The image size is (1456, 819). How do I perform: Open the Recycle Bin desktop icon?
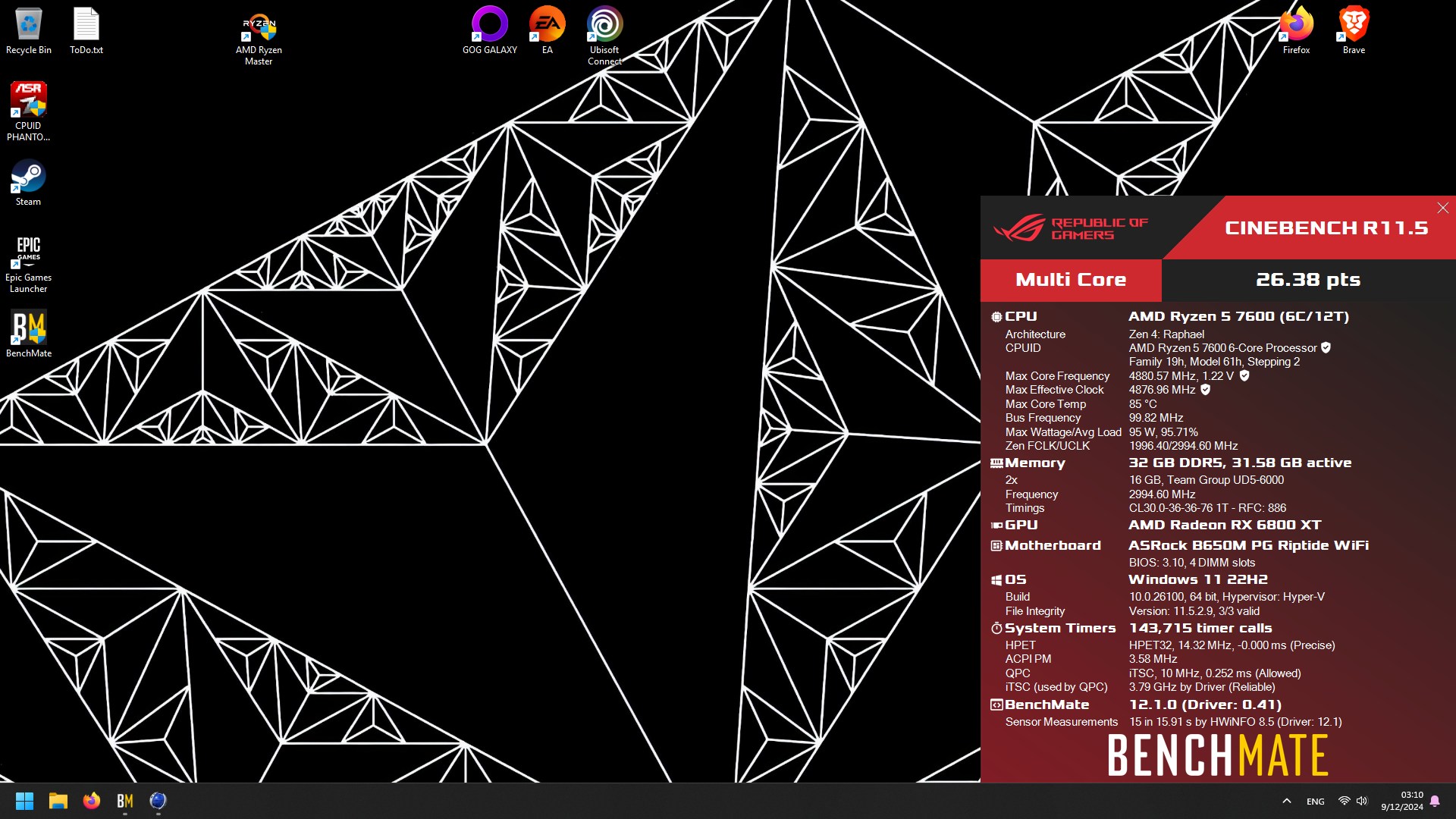(x=28, y=30)
